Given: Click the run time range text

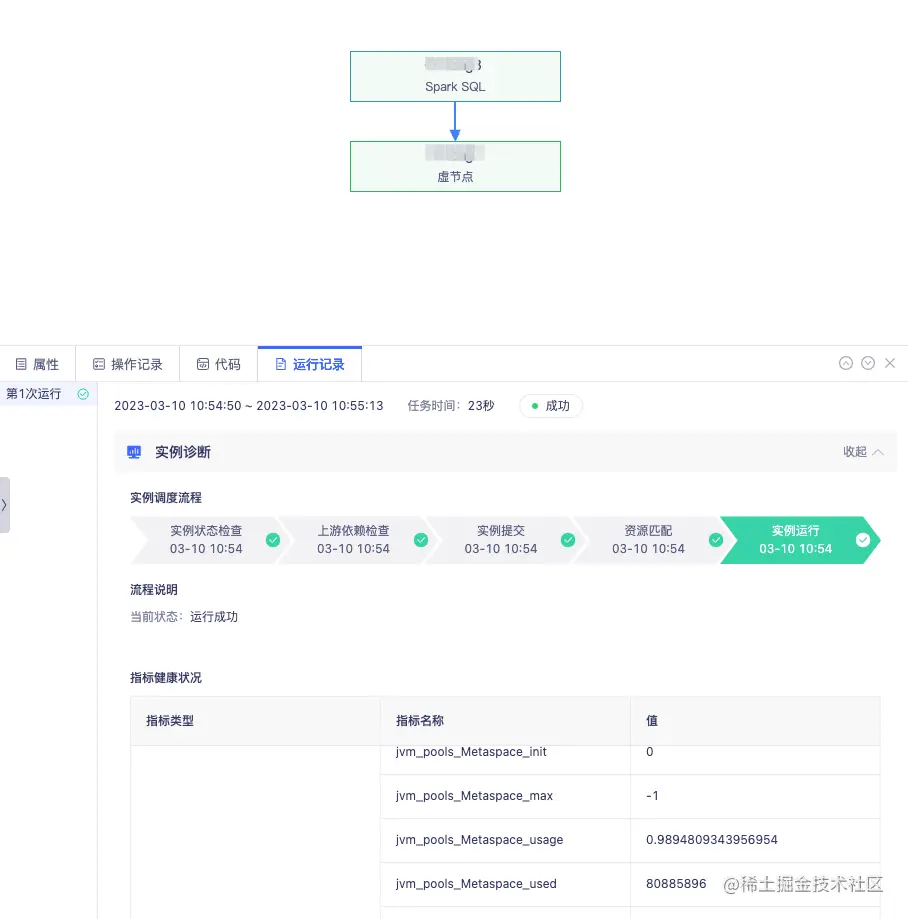Looking at the screenshot, I should [249, 406].
